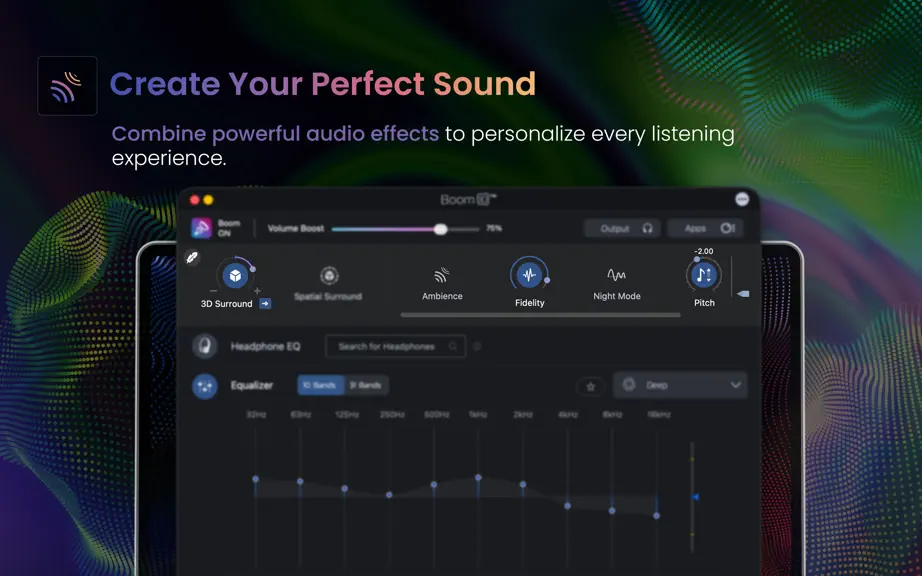Toggle the Boom ON power icon
Image resolution: width=922 pixels, height=576 pixels.
202,228
